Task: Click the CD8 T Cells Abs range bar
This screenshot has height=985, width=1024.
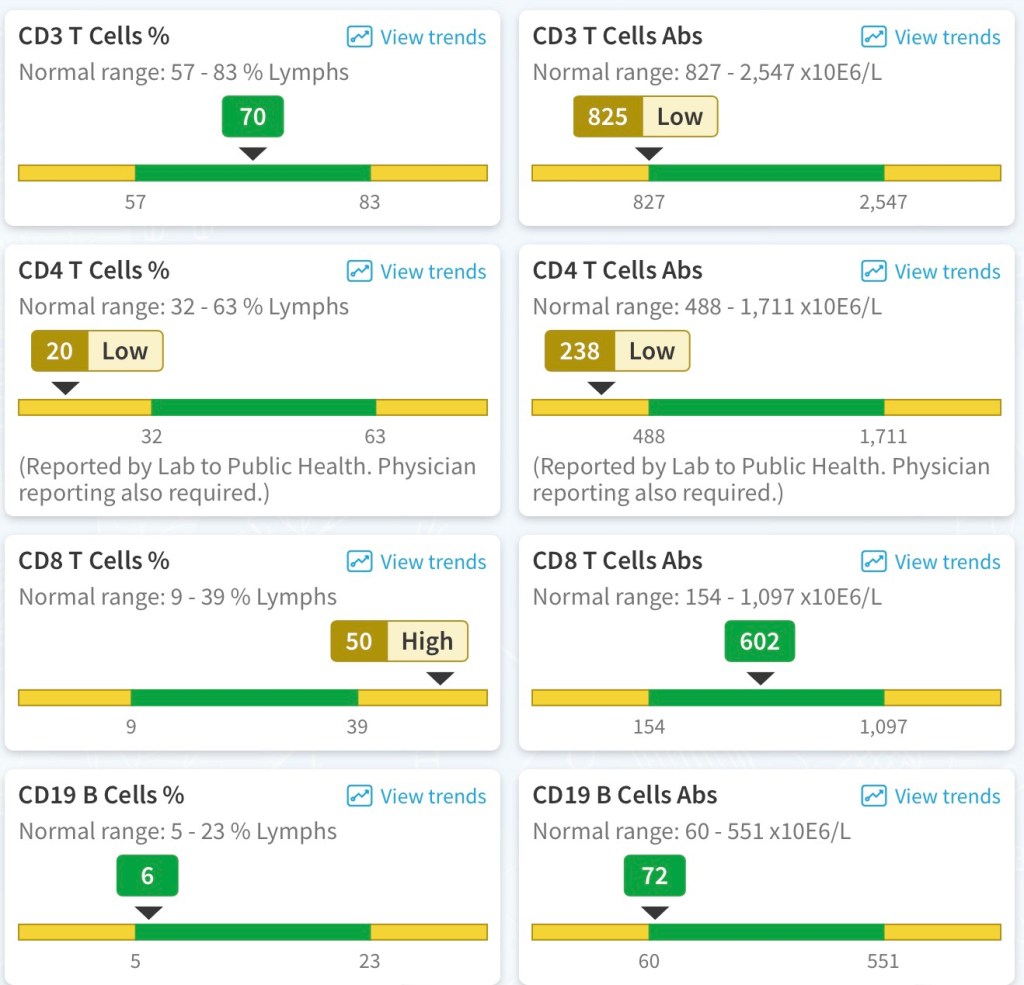Action: coord(766,697)
